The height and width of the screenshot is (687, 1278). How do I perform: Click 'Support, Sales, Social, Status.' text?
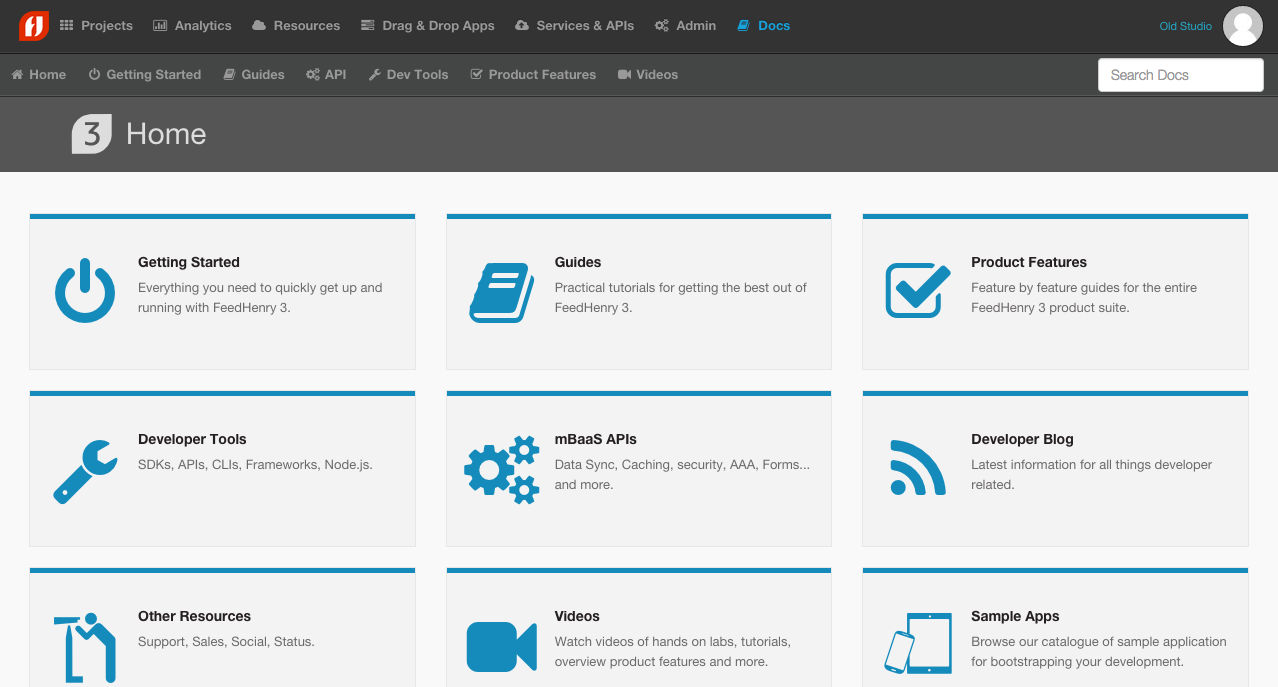pos(226,642)
